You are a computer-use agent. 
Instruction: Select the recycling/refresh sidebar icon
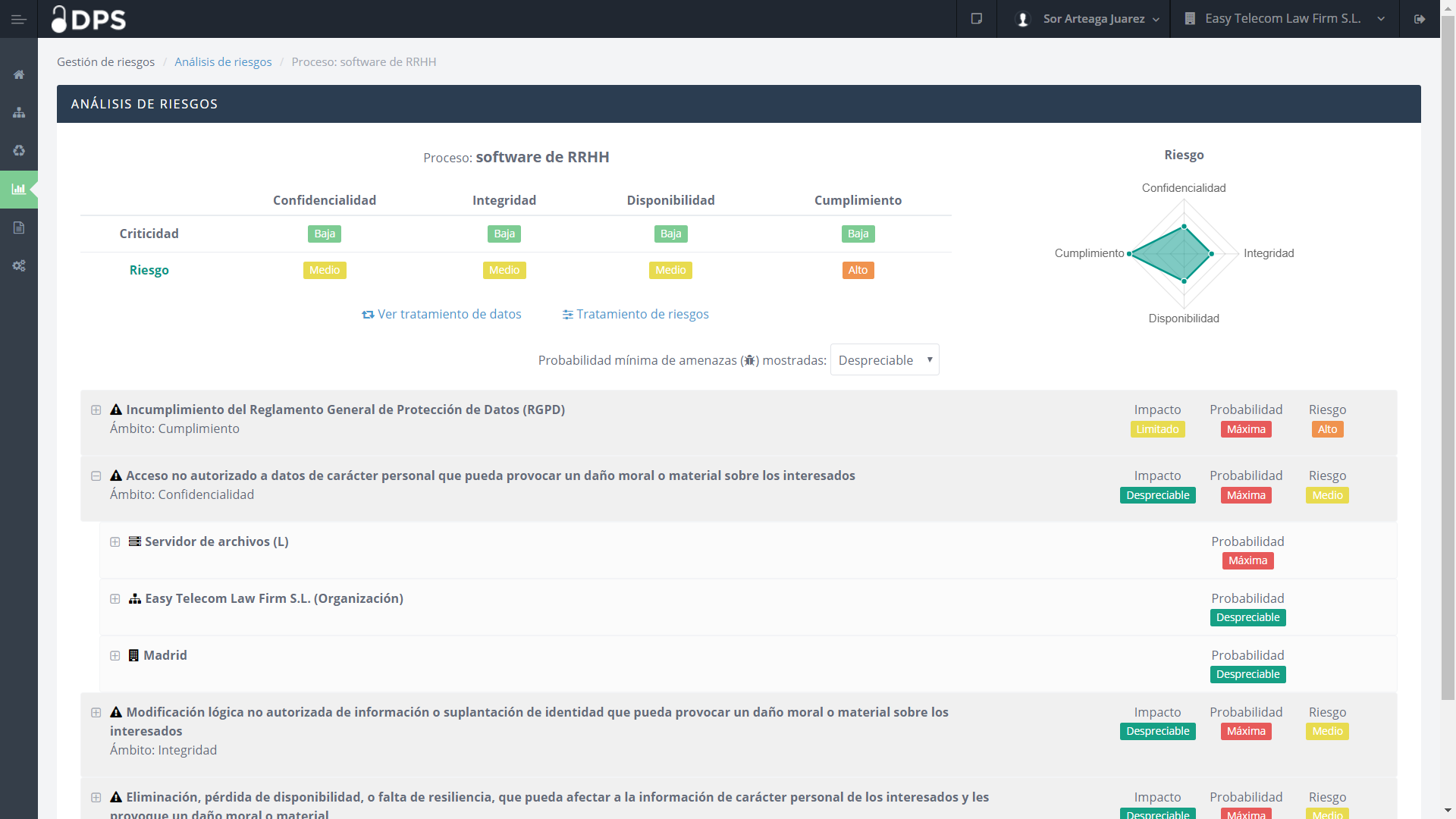(x=18, y=150)
